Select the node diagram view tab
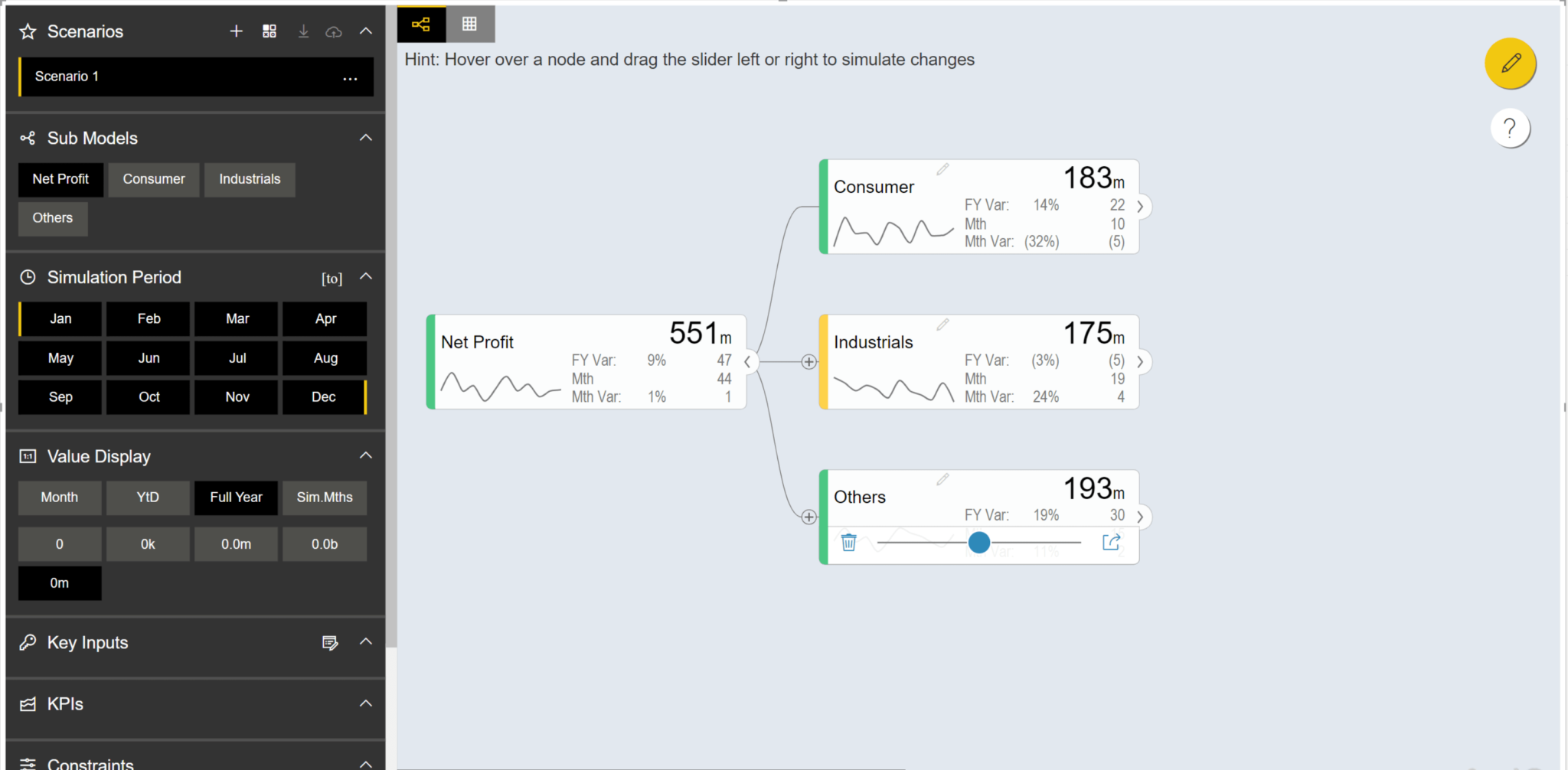The image size is (1568, 770). [420, 24]
